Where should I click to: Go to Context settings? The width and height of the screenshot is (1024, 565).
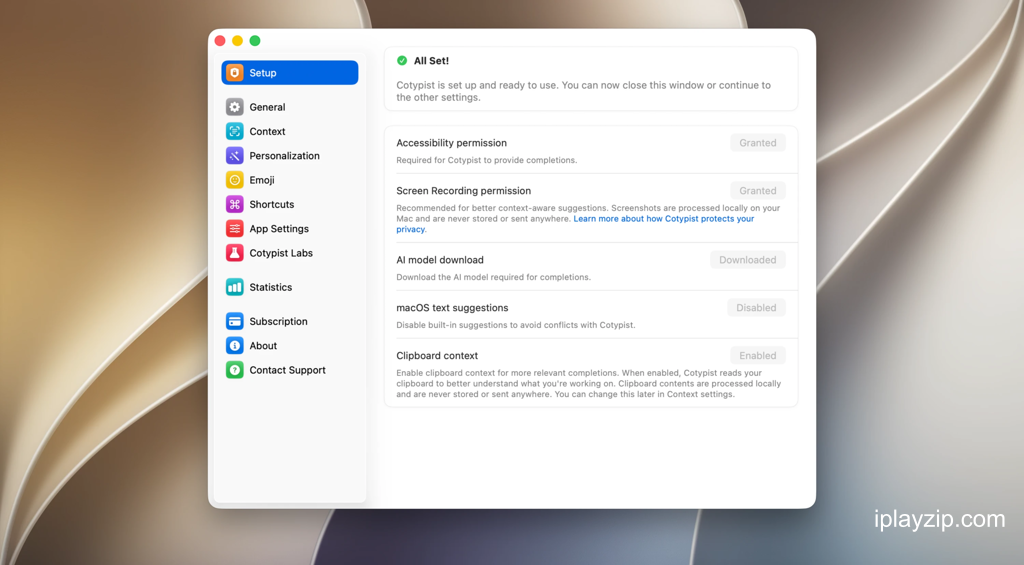point(289,131)
